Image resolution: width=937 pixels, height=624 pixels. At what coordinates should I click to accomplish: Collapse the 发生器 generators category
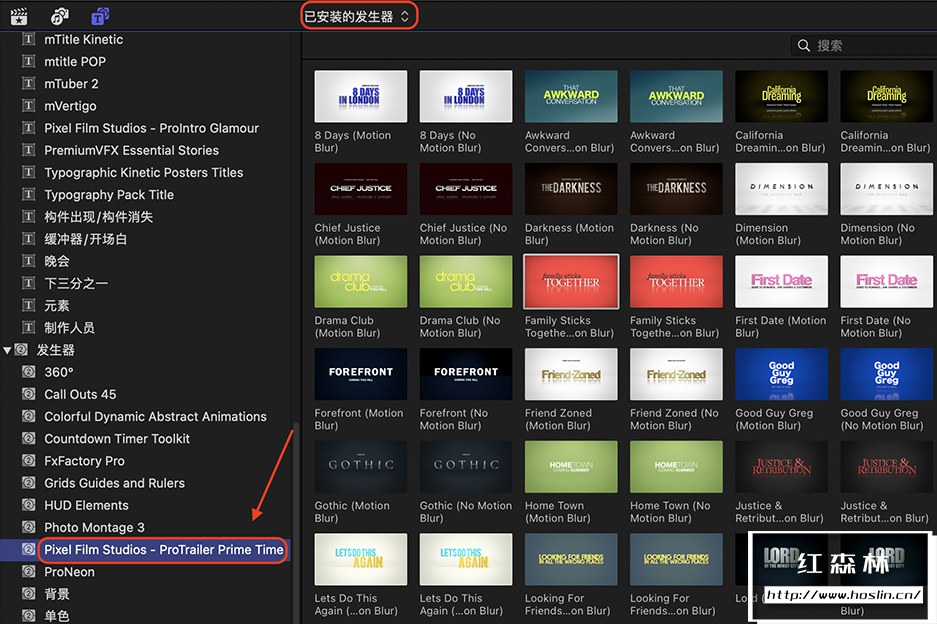pos(7,350)
